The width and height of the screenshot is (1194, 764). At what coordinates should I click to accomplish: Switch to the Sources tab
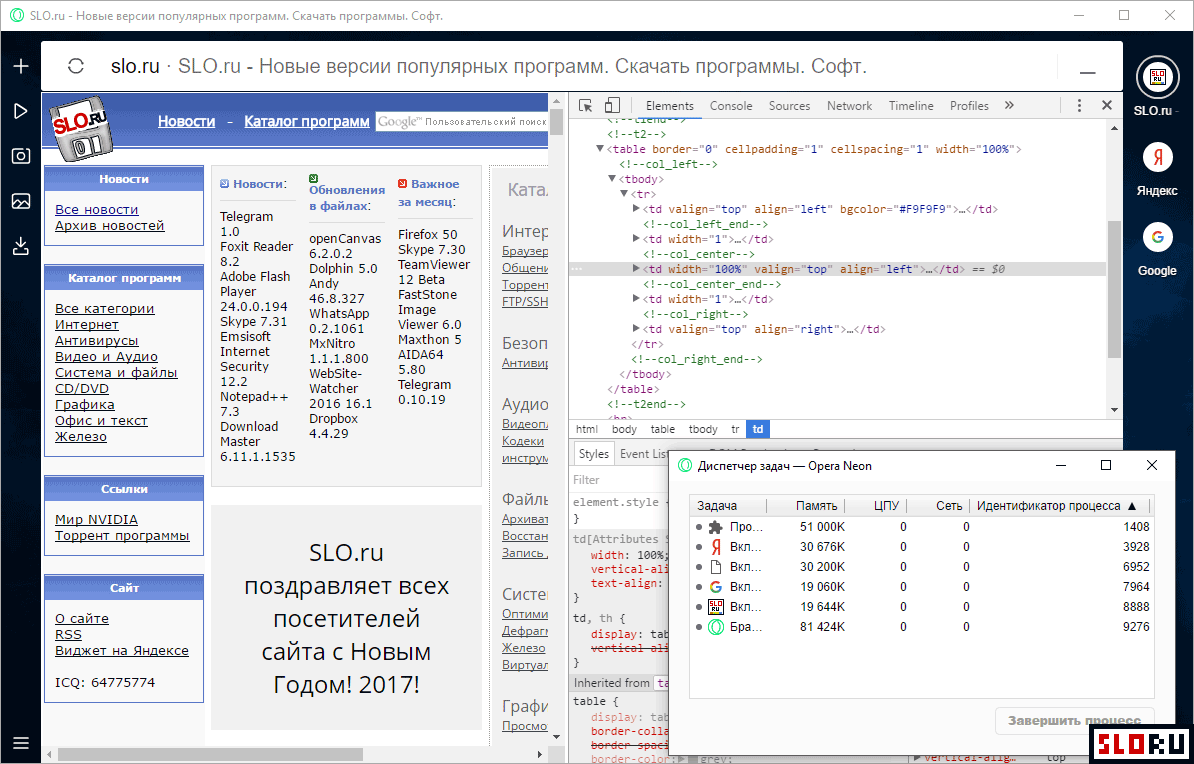pos(789,106)
